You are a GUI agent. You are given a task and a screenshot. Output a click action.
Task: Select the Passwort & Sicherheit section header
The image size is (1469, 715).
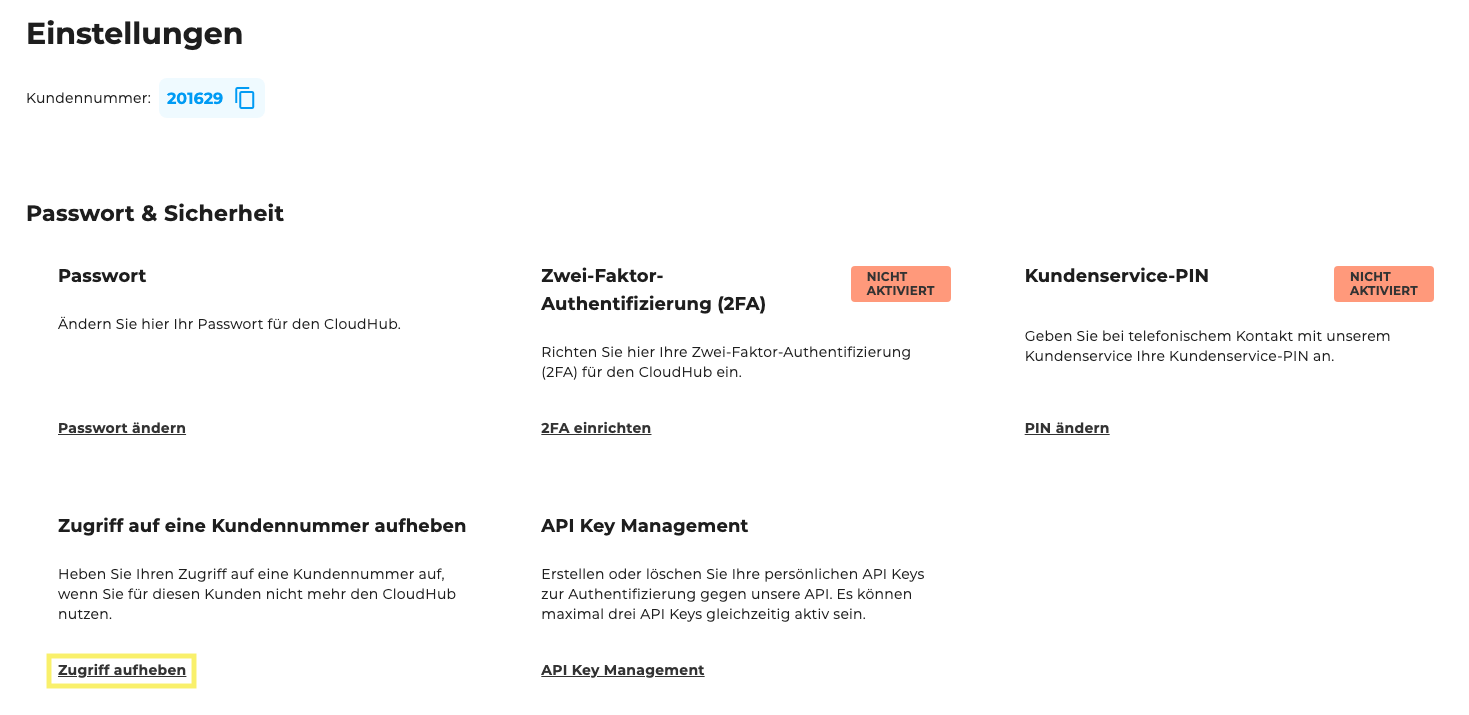[155, 213]
